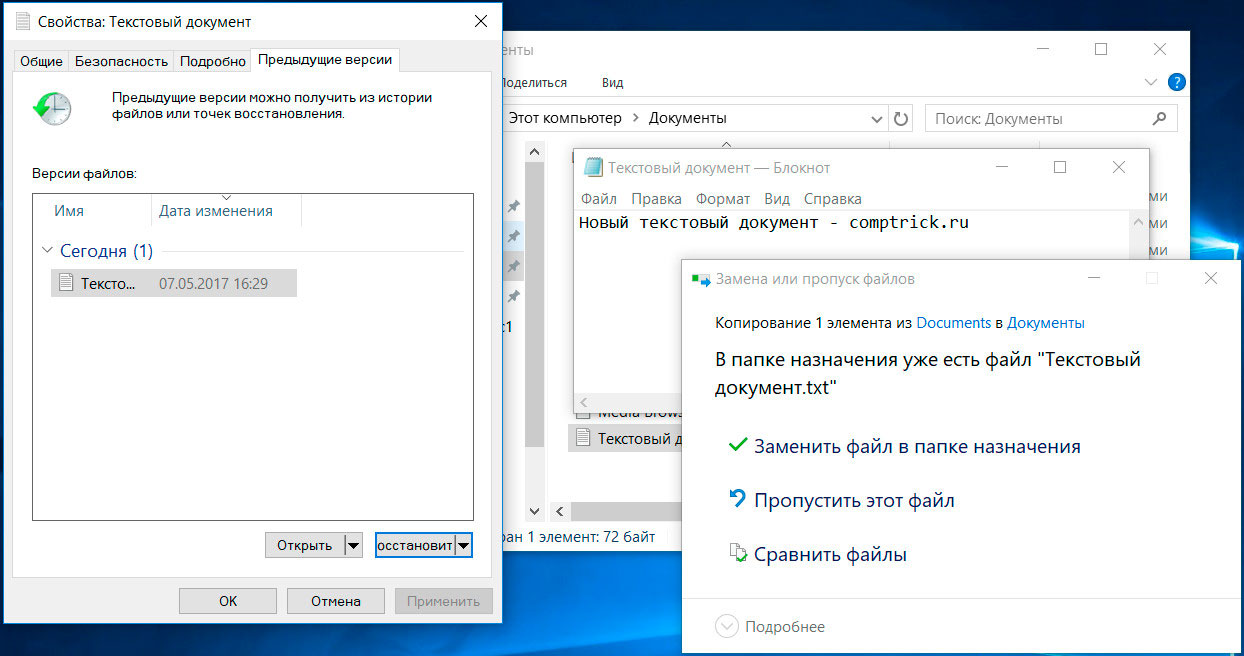Open Вид menu in Блокнот
This screenshot has width=1244, height=656.
pyautogui.click(x=777, y=198)
